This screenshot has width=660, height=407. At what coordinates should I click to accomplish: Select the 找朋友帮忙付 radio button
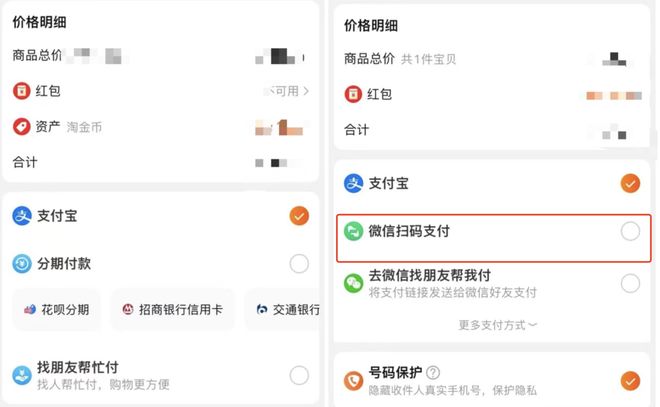pyautogui.click(x=299, y=375)
